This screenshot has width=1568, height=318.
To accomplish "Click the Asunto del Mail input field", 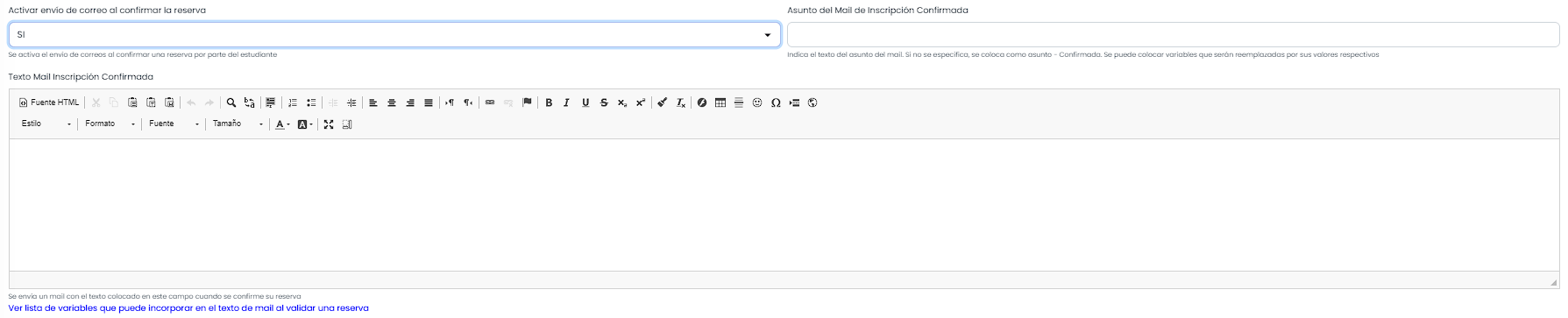I will (1173, 34).
